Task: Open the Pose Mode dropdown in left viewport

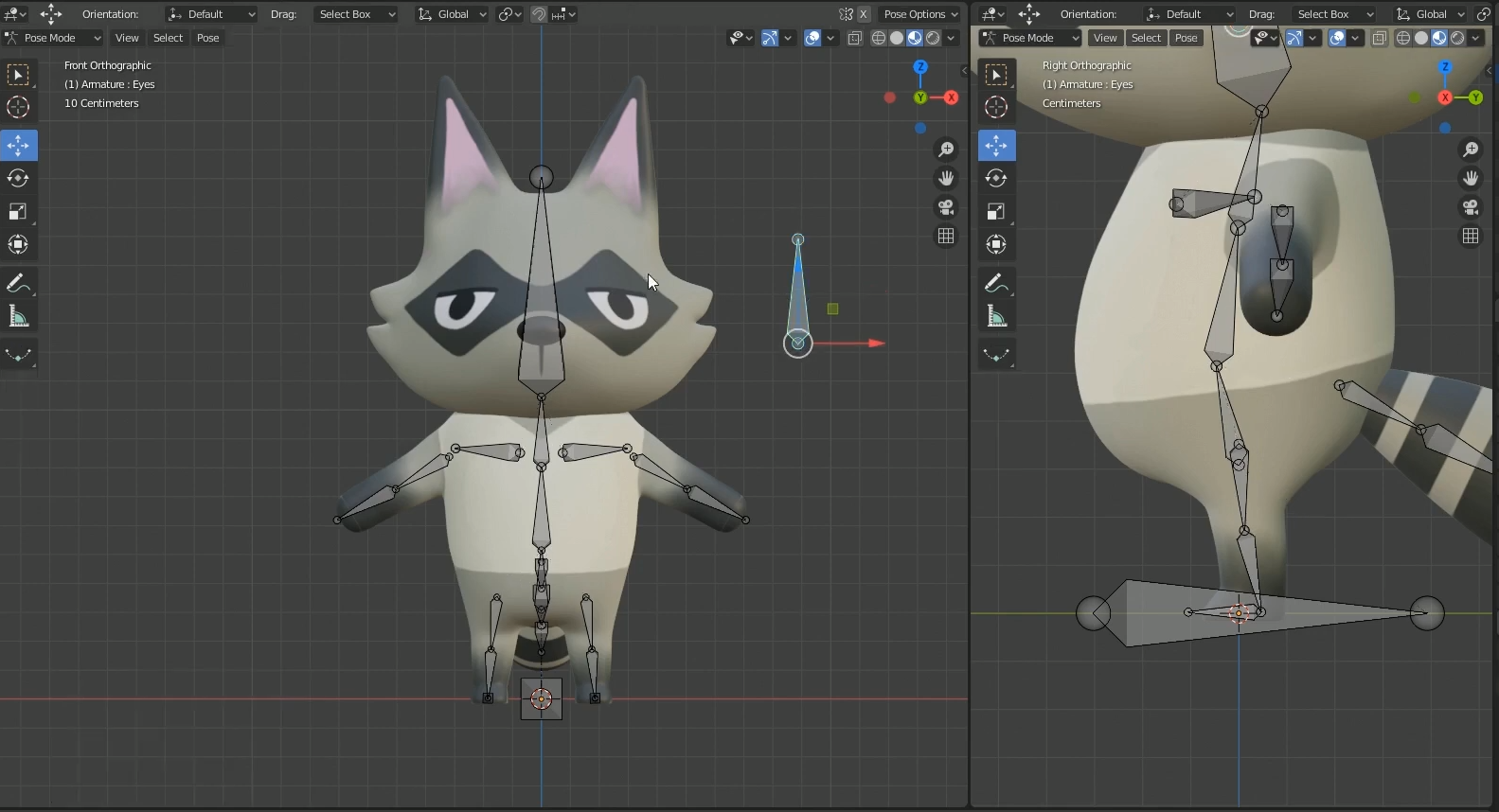Action: (53, 38)
